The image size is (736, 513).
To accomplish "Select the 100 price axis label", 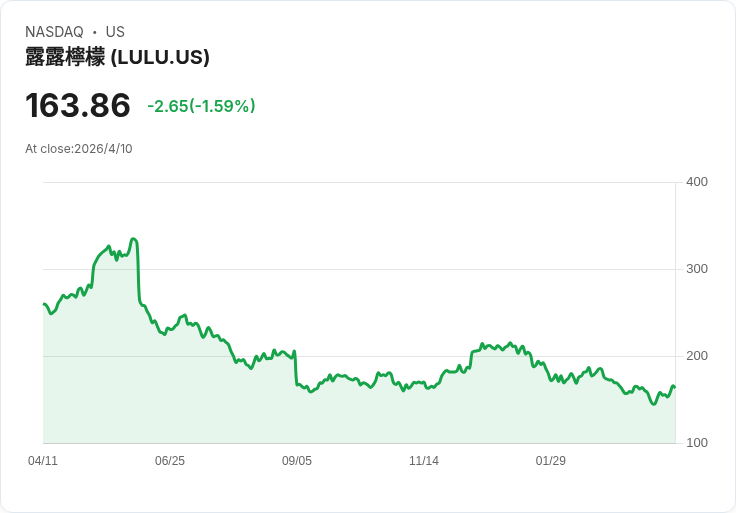I will [697, 443].
